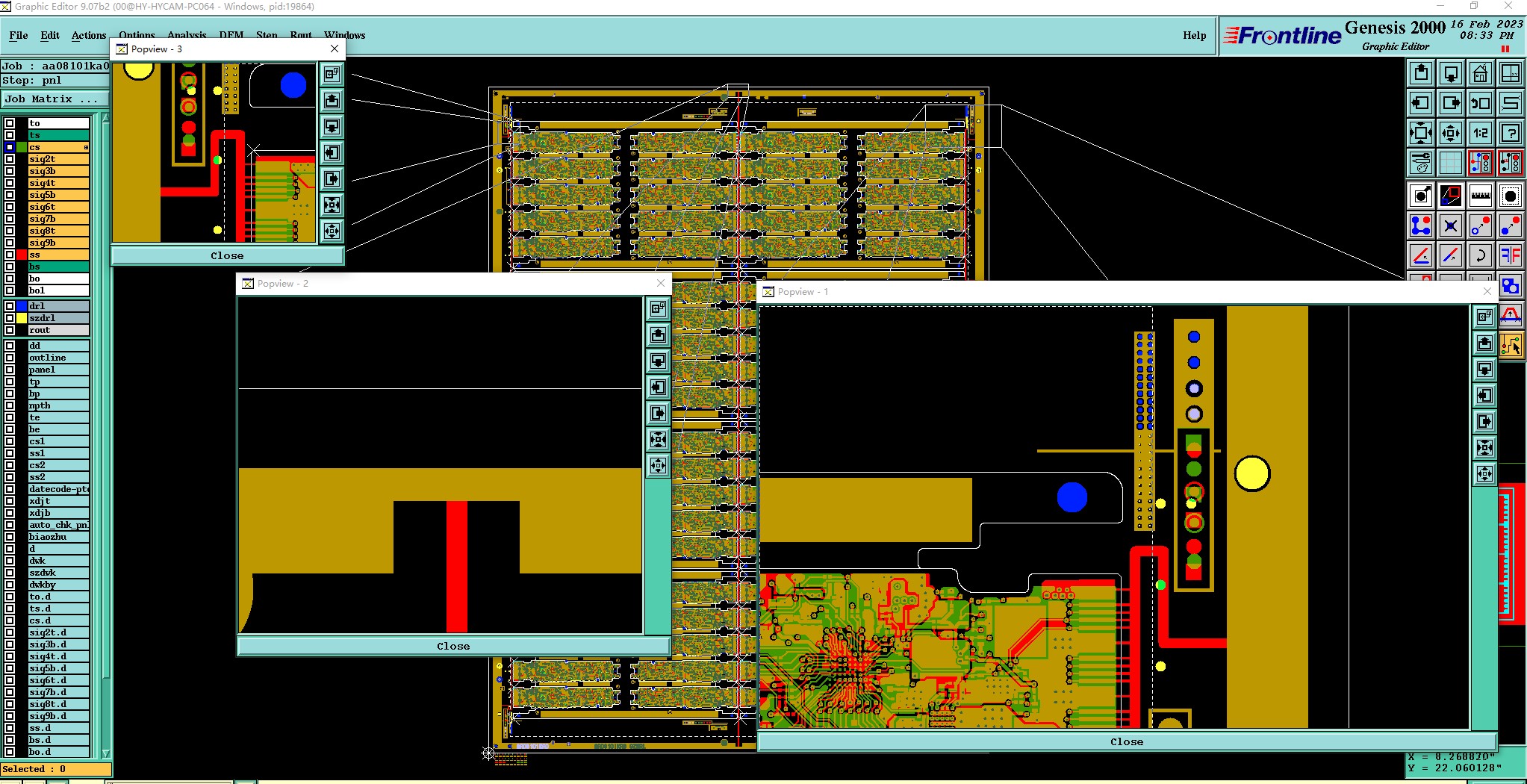Click the yellow color swatch of szdrl layer
Image resolution: width=1527 pixels, height=784 pixels.
point(22,318)
